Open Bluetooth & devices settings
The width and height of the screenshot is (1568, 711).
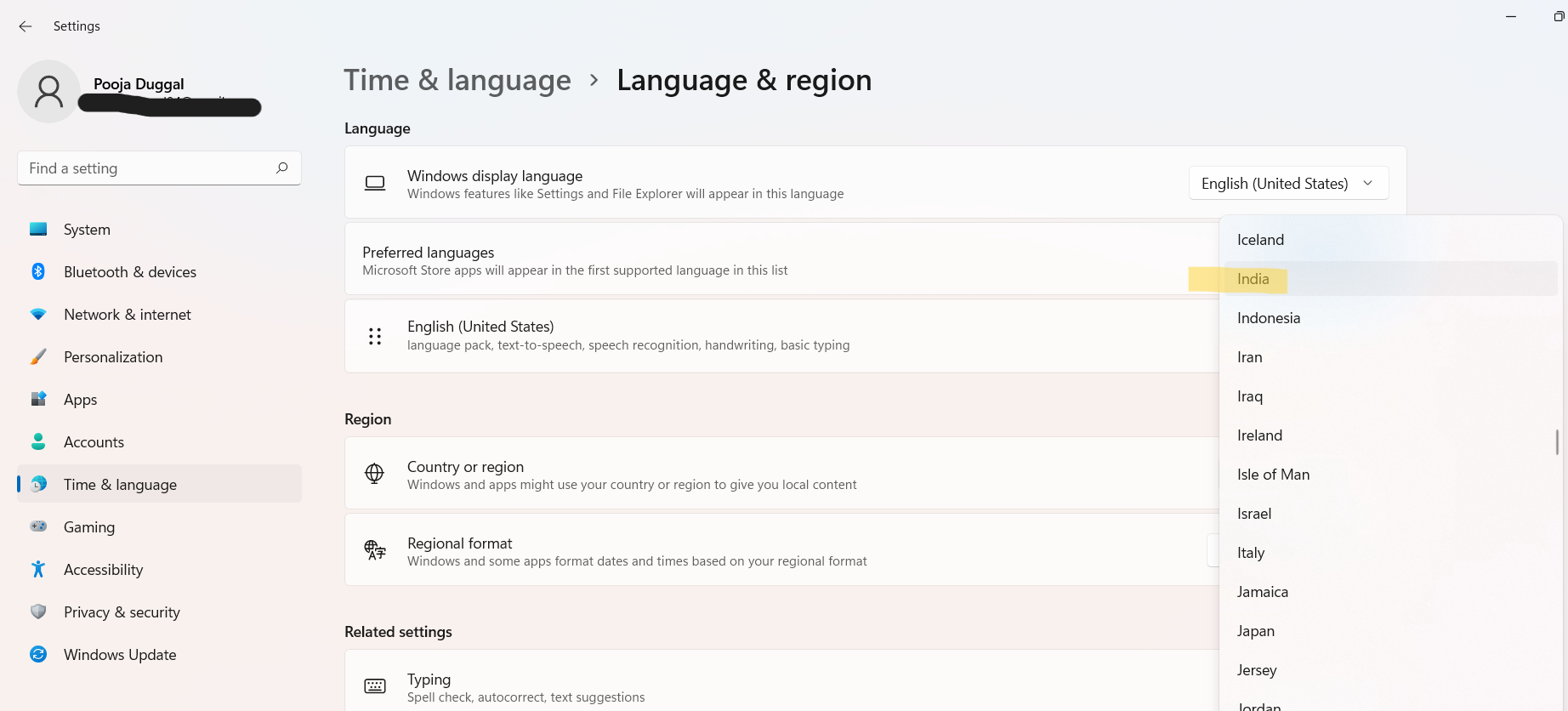coord(159,271)
